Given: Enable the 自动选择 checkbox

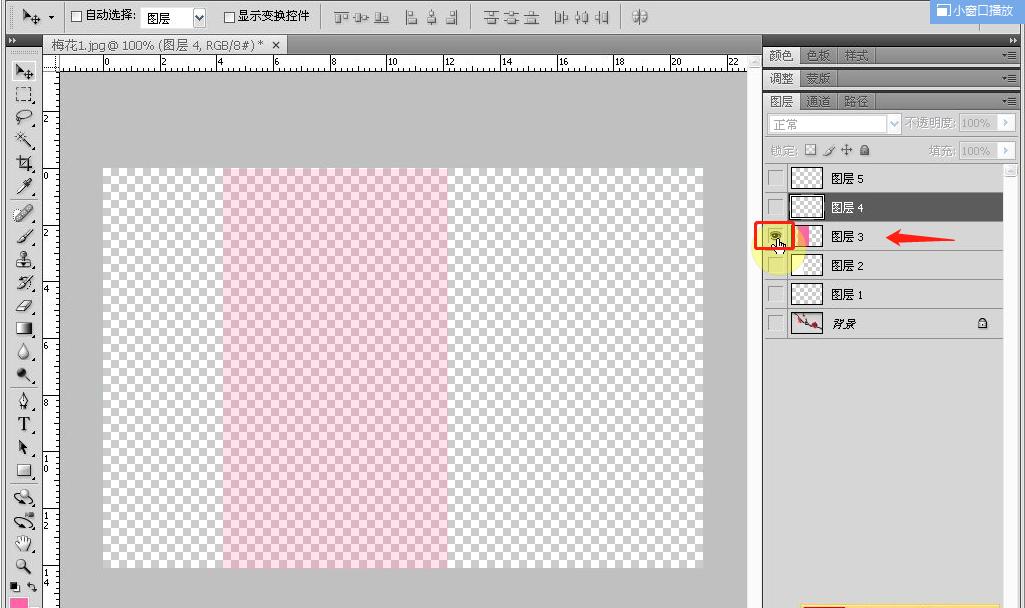Looking at the screenshot, I should click(77, 17).
